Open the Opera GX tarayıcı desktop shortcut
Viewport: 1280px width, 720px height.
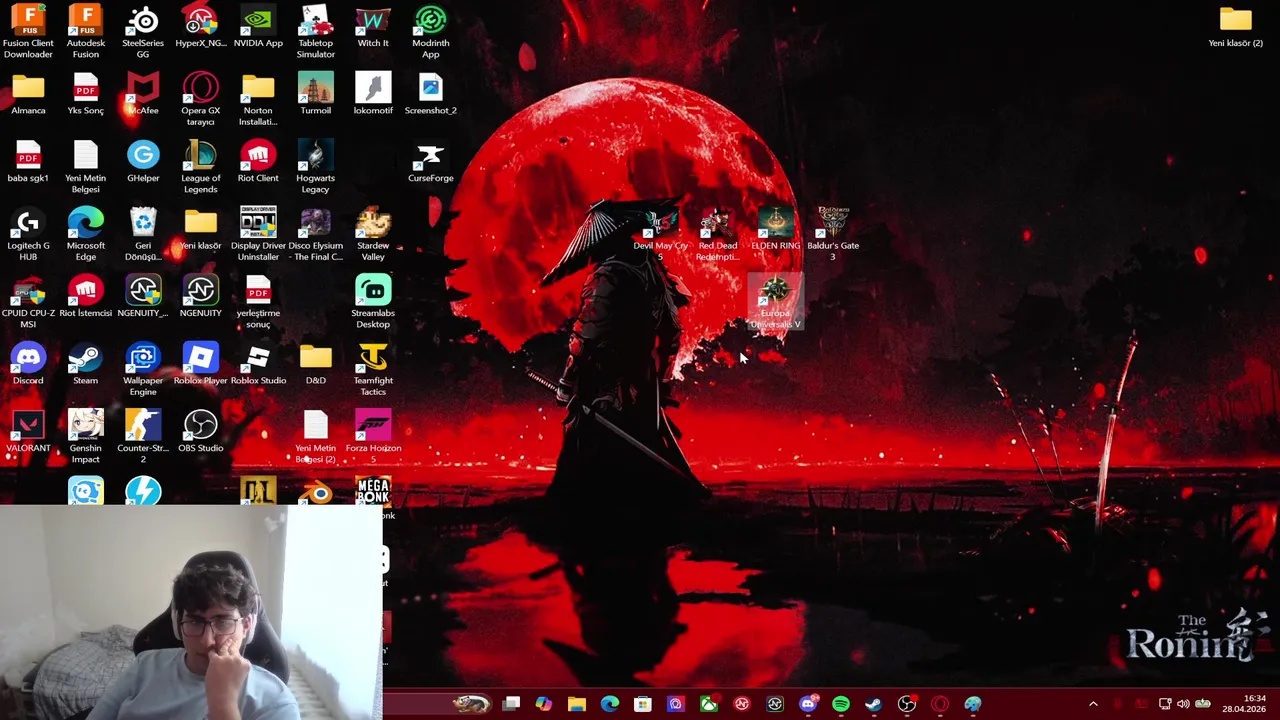(x=201, y=99)
